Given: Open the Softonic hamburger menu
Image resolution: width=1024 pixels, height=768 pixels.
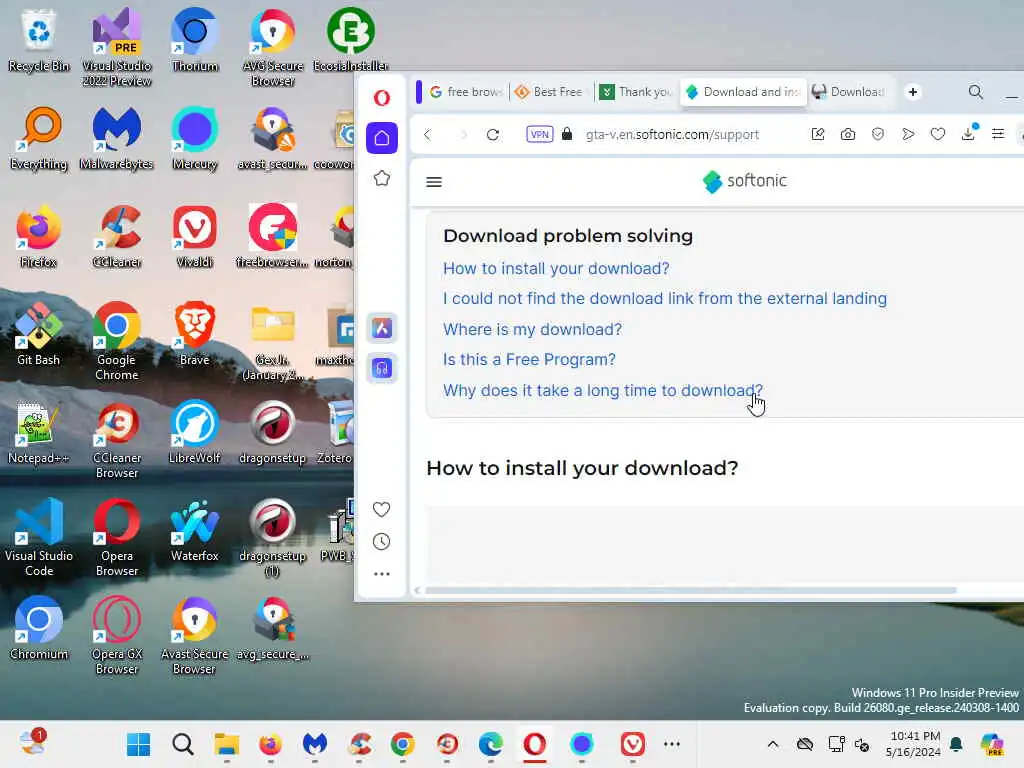Looking at the screenshot, I should point(434,182).
